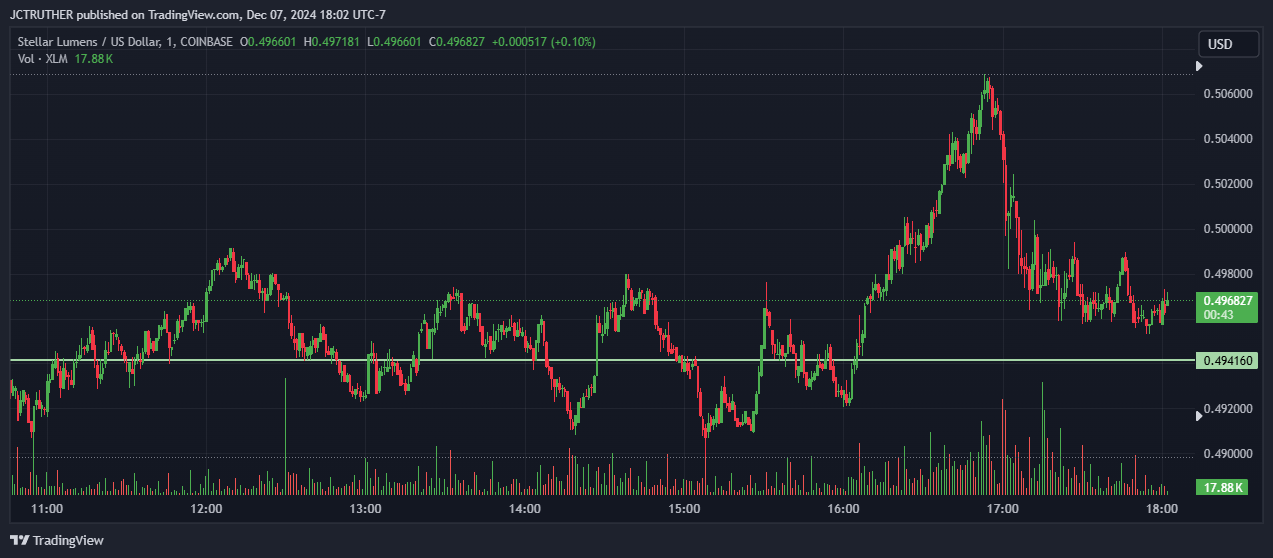The image size is (1273, 558).
Task: Click the 18:00 time axis label
Action: 1161,509
